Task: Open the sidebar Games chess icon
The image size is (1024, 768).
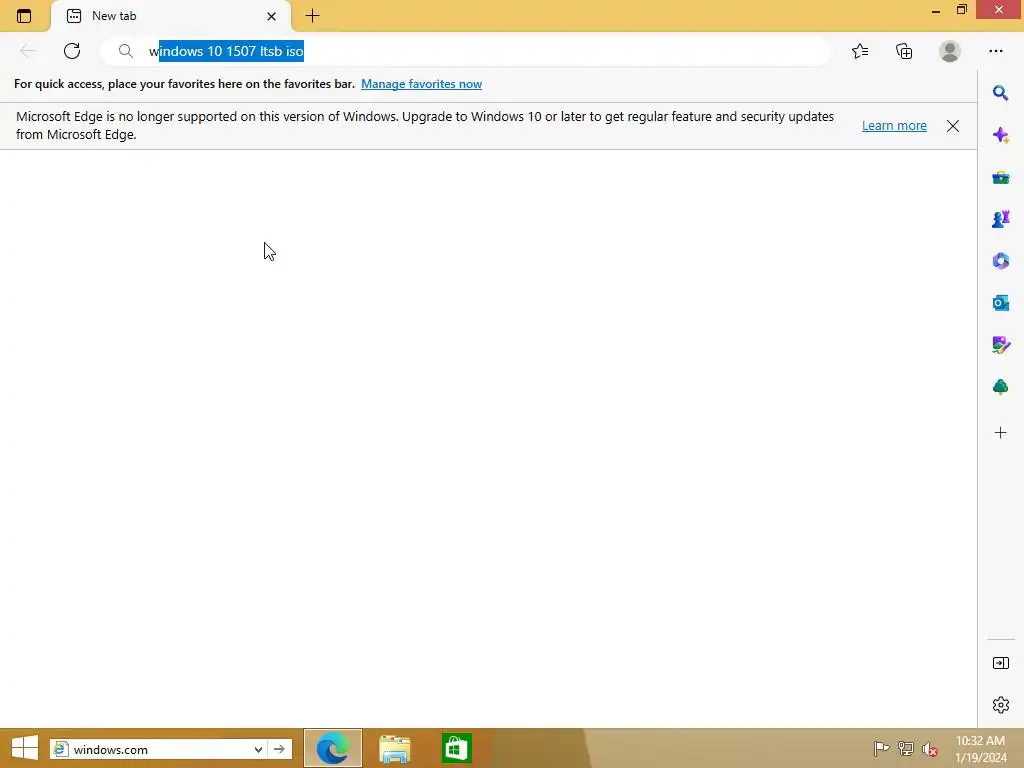Action: (1000, 219)
